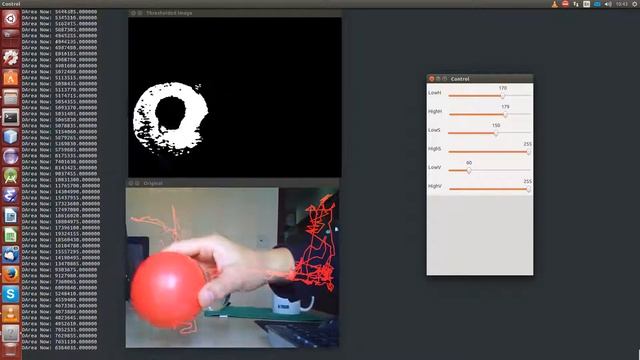Launch Eclipse IDE from the dock

coord(11,156)
